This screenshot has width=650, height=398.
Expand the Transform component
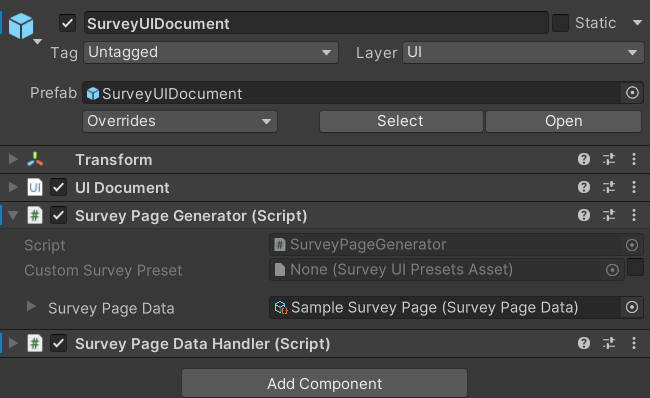(x=13, y=159)
